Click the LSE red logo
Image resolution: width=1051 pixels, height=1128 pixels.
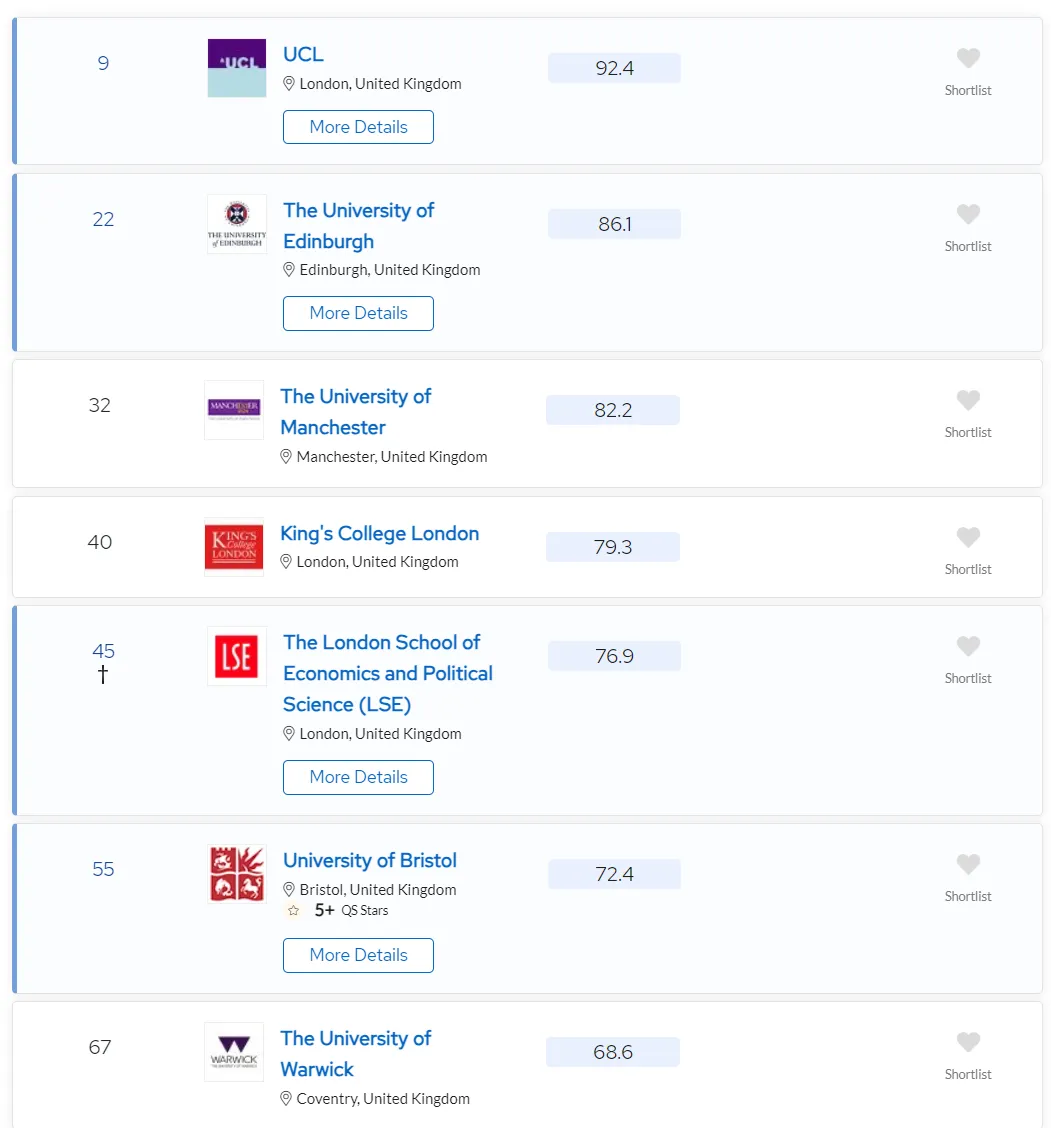point(237,656)
